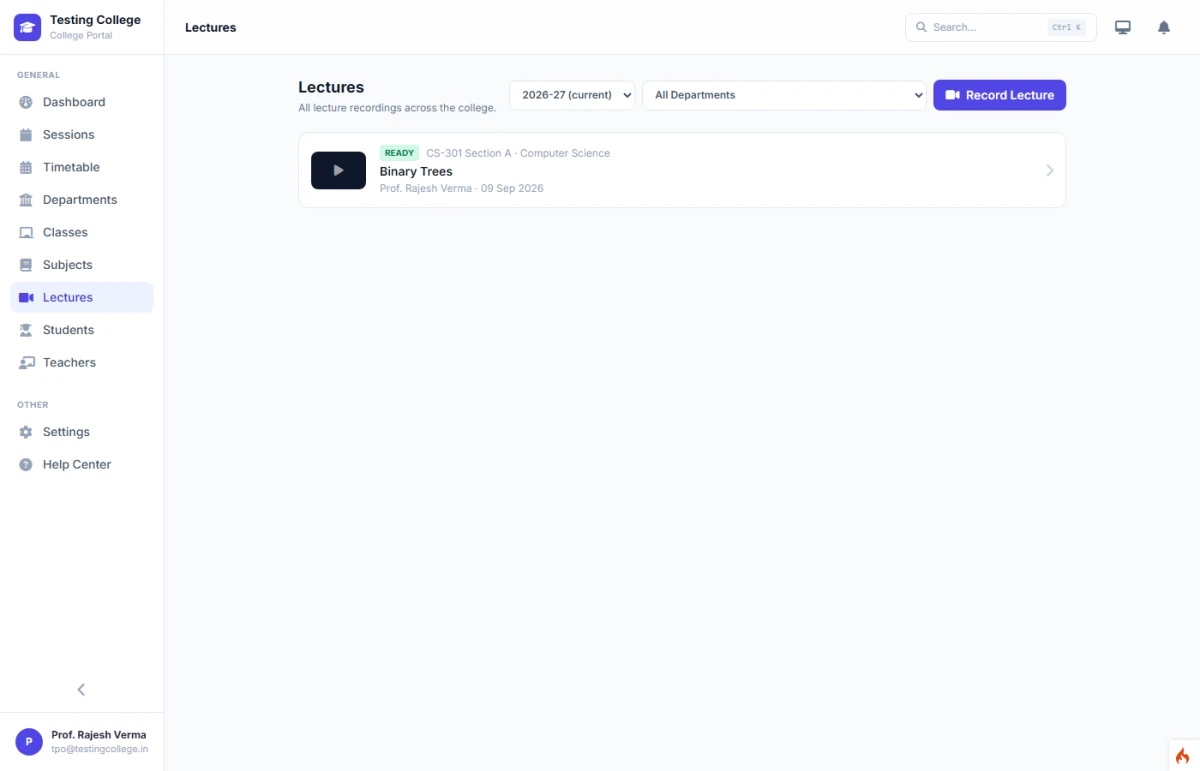Open the All Departments filter dropdown
Viewport: 1200px width, 771px height.
784,95
